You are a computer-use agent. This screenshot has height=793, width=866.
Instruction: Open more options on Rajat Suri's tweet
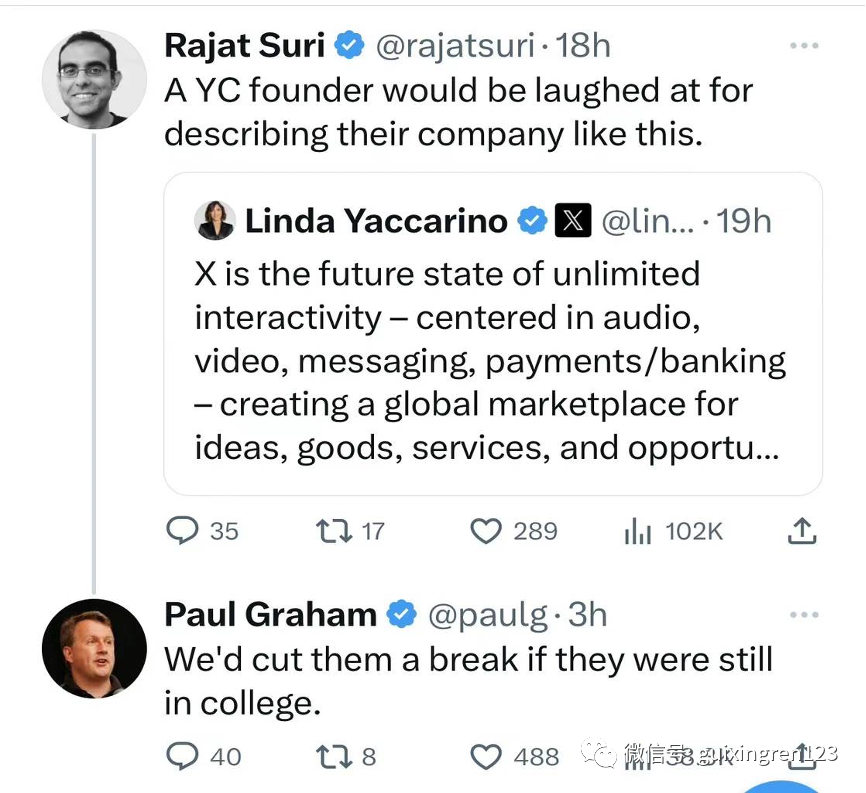804,46
